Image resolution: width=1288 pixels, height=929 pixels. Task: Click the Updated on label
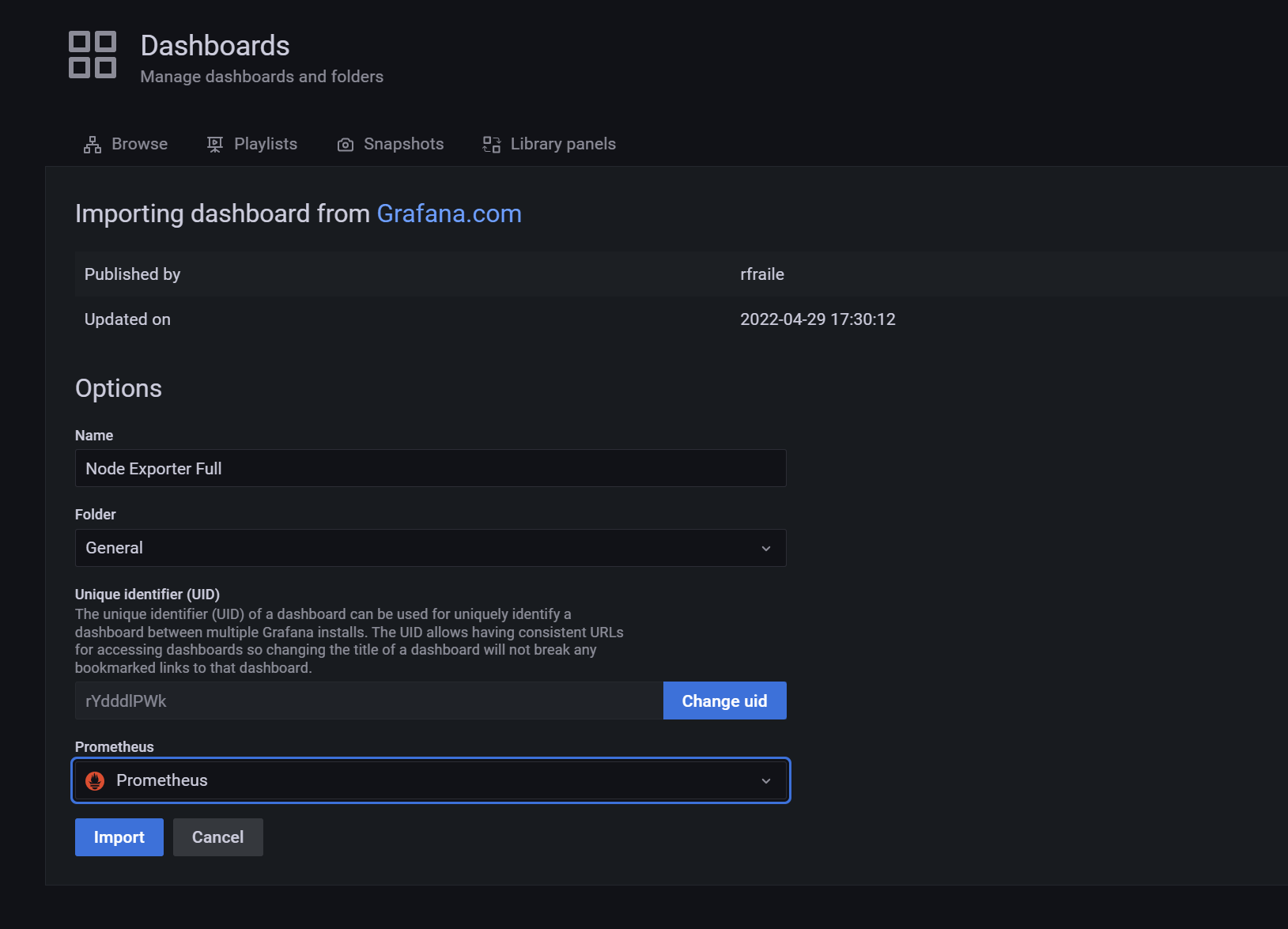127,319
